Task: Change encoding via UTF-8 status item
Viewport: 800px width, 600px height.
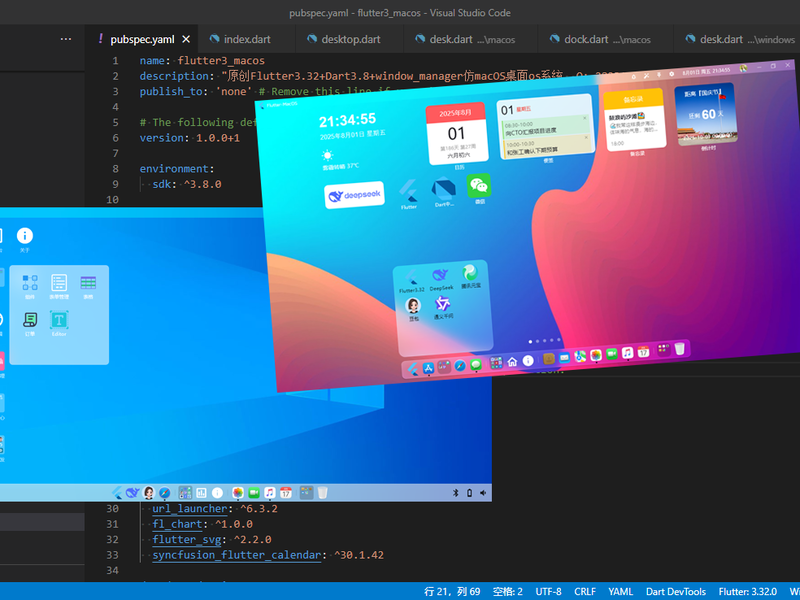Action: coord(548,591)
